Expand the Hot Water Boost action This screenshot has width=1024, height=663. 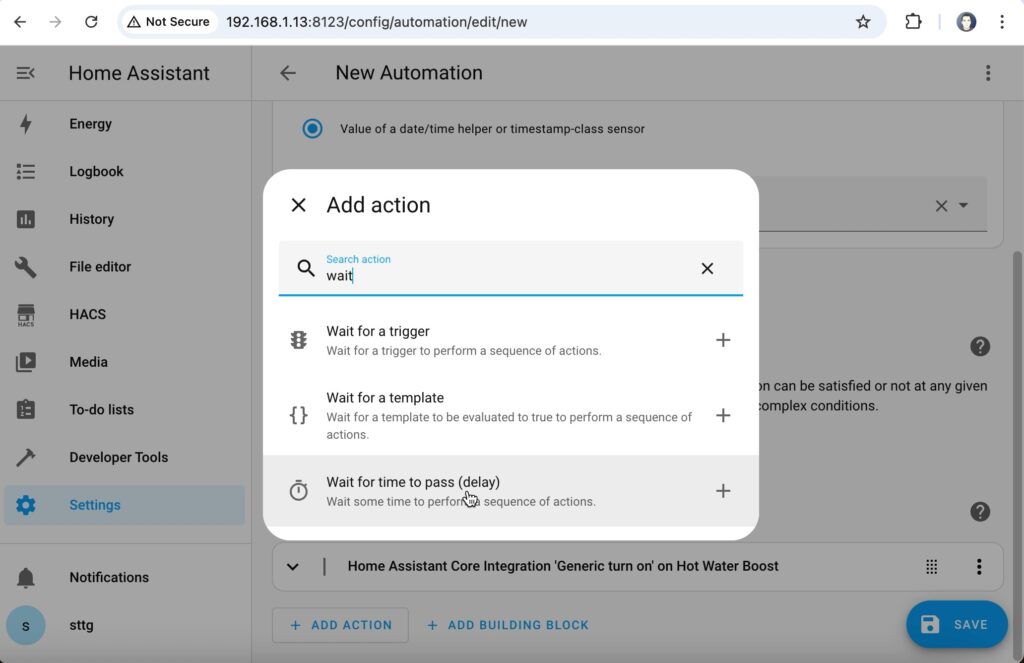[x=293, y=566]
